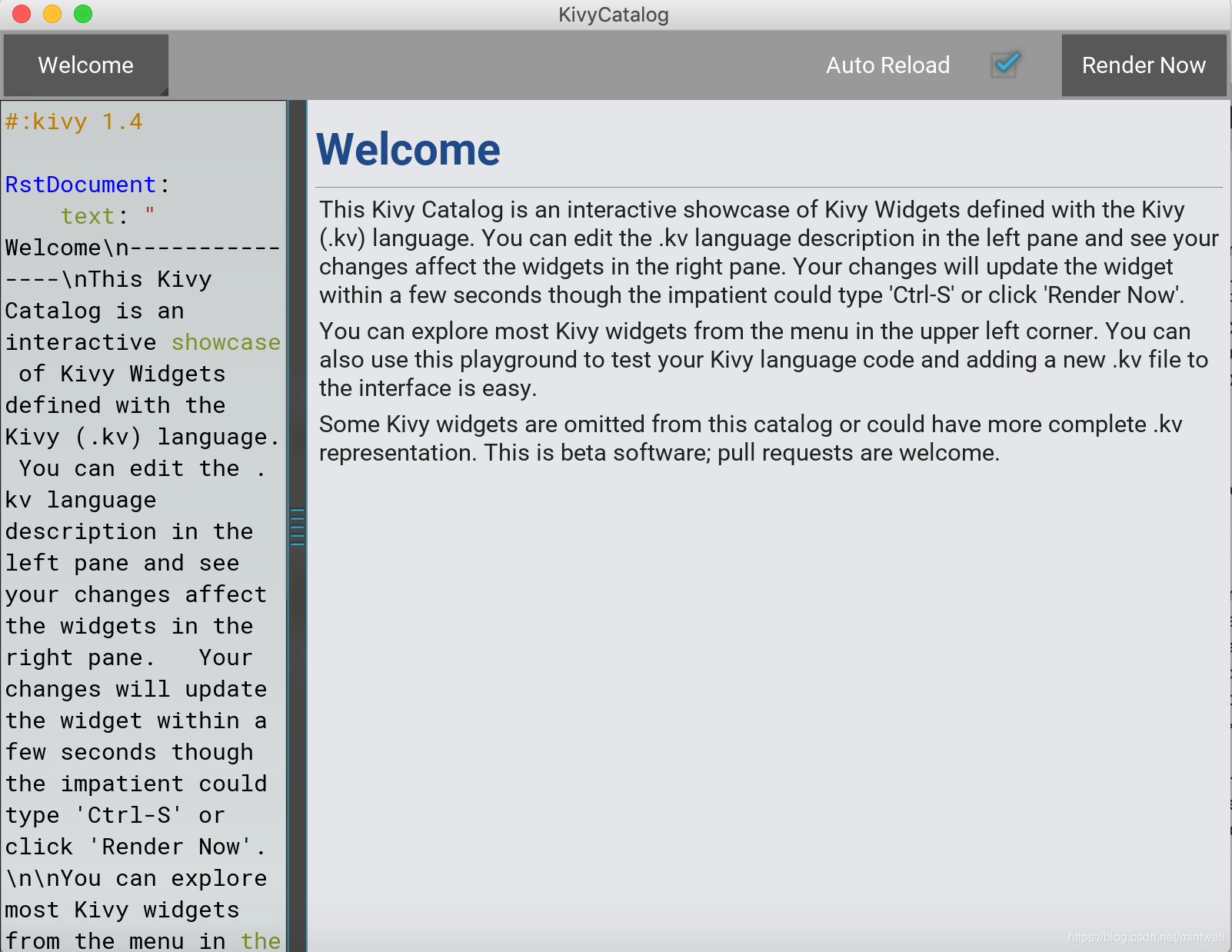The height and width of the screenshot is (952, 1232).
Task: Click the 'Some Kivy widgets are omitted' paragraph
Action: [751, 438]
